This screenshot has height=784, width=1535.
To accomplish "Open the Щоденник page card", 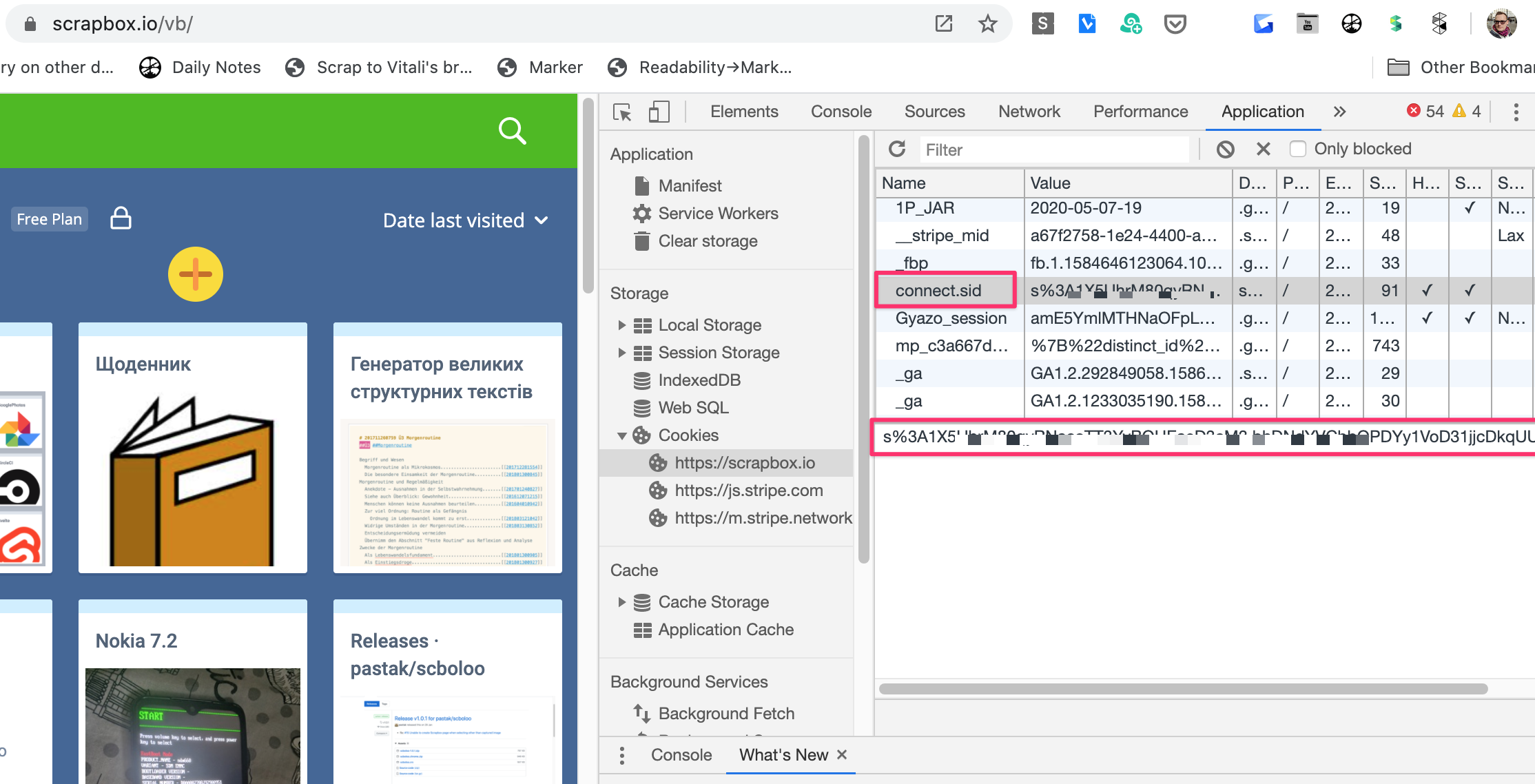I will click(x=193, y=448).
